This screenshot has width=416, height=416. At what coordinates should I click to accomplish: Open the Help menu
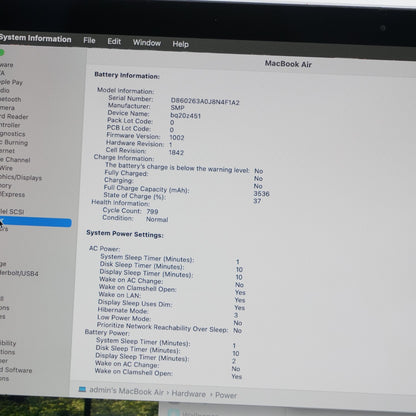pyautogui.click(x=180, y=44)
